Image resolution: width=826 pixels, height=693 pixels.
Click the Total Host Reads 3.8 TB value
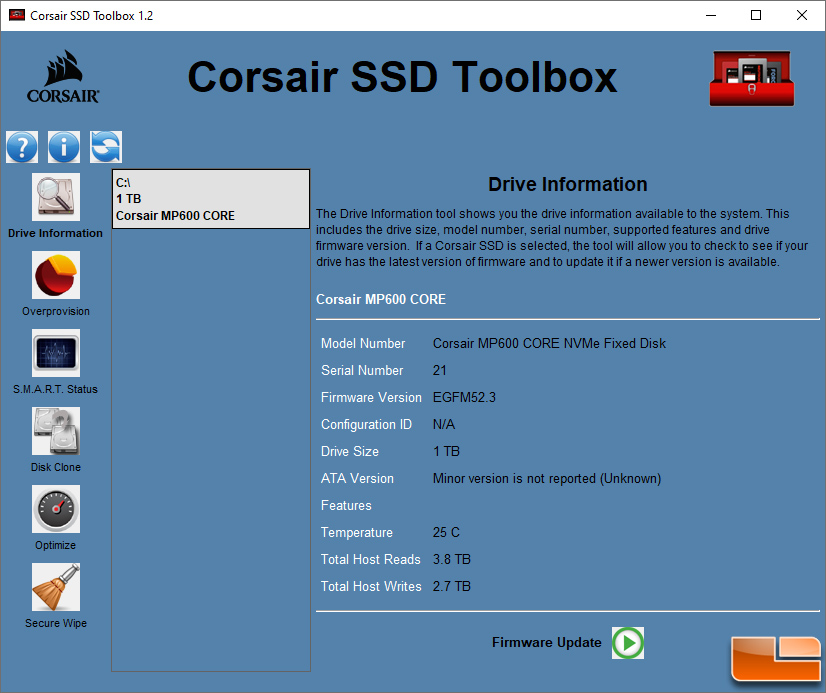[451, 559]
